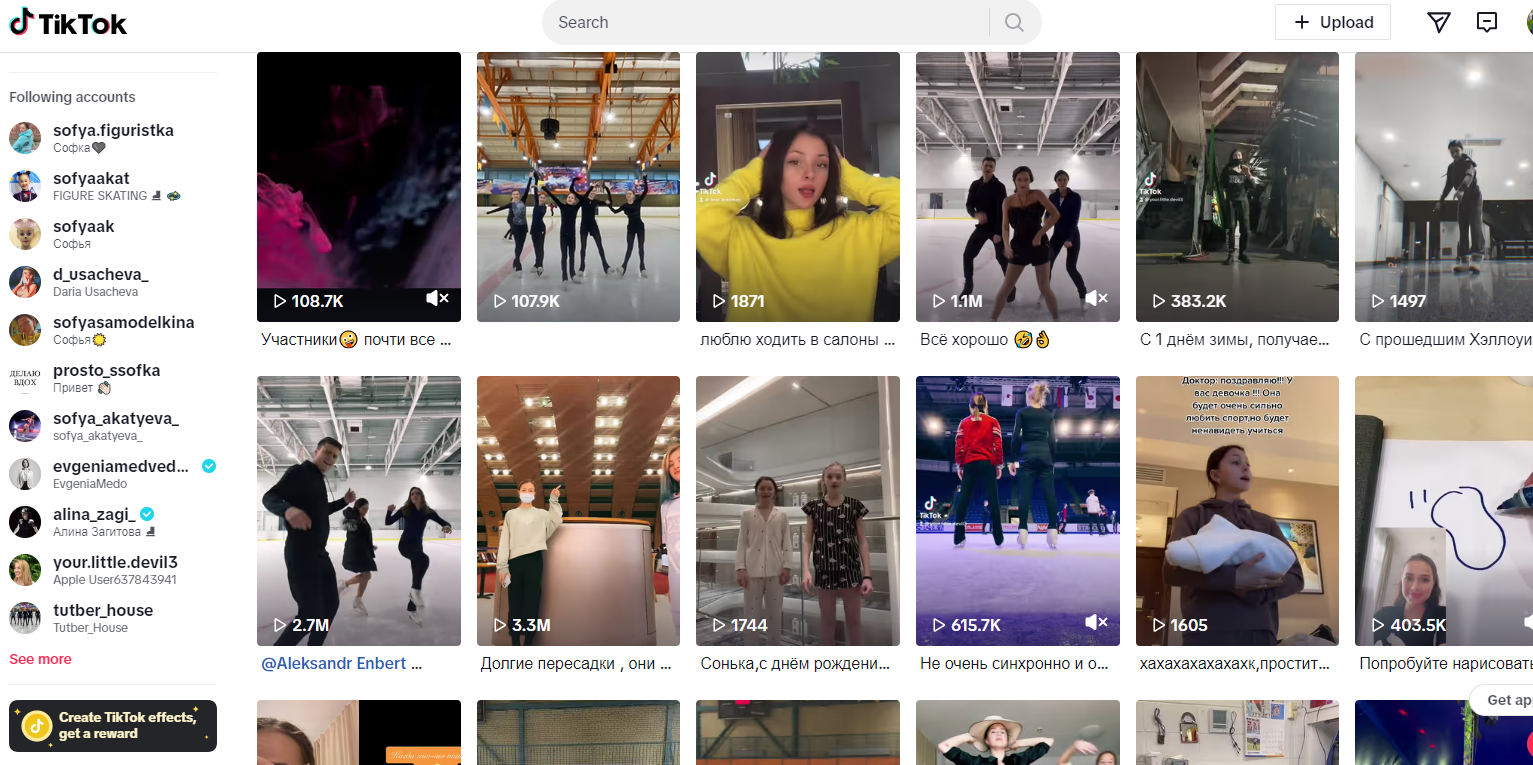Image resolution: width=1533 pixels, height=765 pixels.
Task: Click the Get app button
Action: pyautogui.click(x=1505, y=700)
